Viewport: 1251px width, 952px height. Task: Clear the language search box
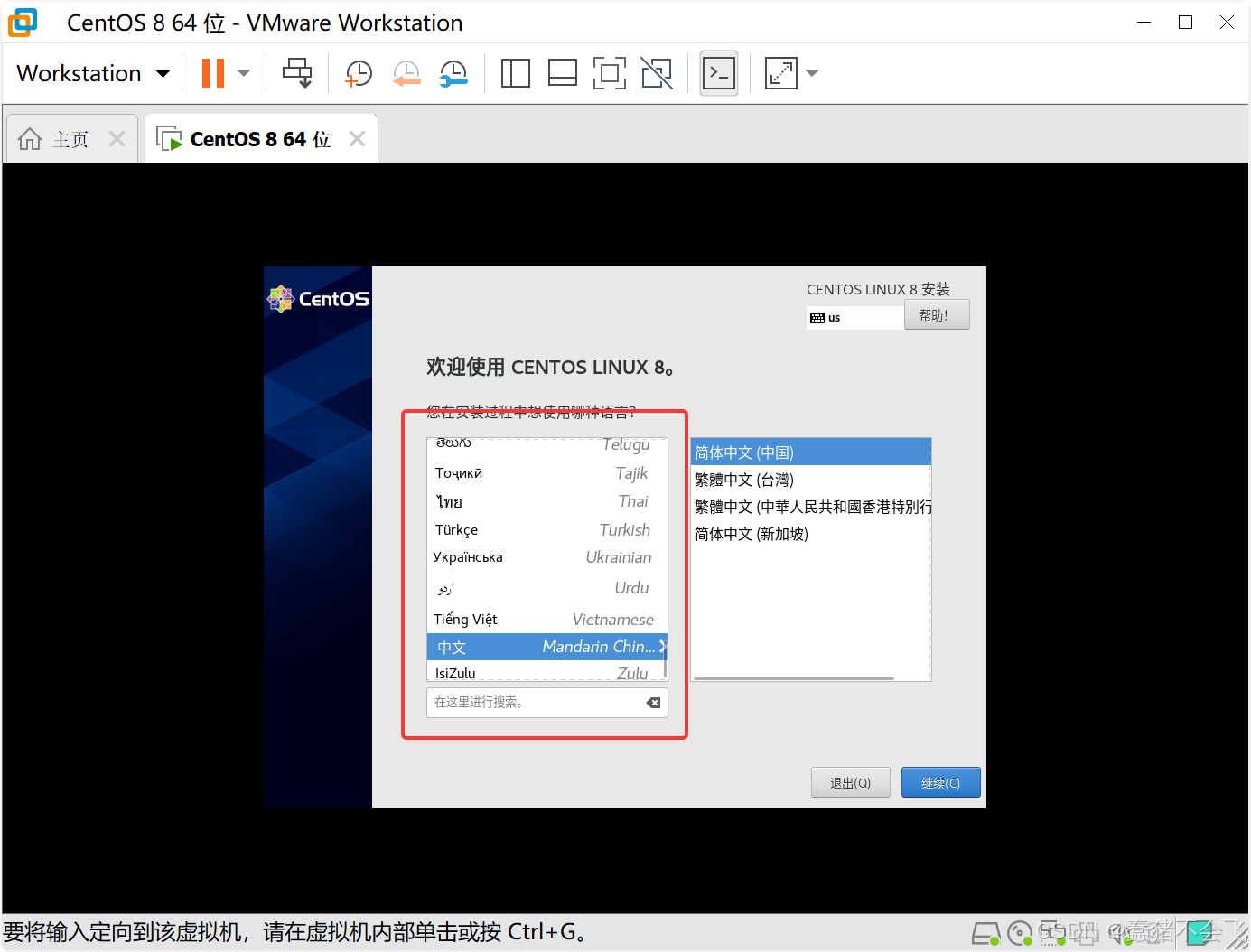pos(653,703)
